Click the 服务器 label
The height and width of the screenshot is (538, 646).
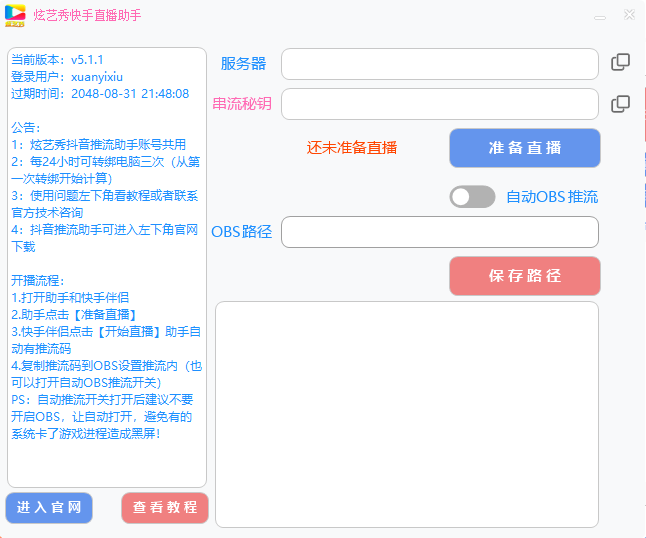coord(243,64)
